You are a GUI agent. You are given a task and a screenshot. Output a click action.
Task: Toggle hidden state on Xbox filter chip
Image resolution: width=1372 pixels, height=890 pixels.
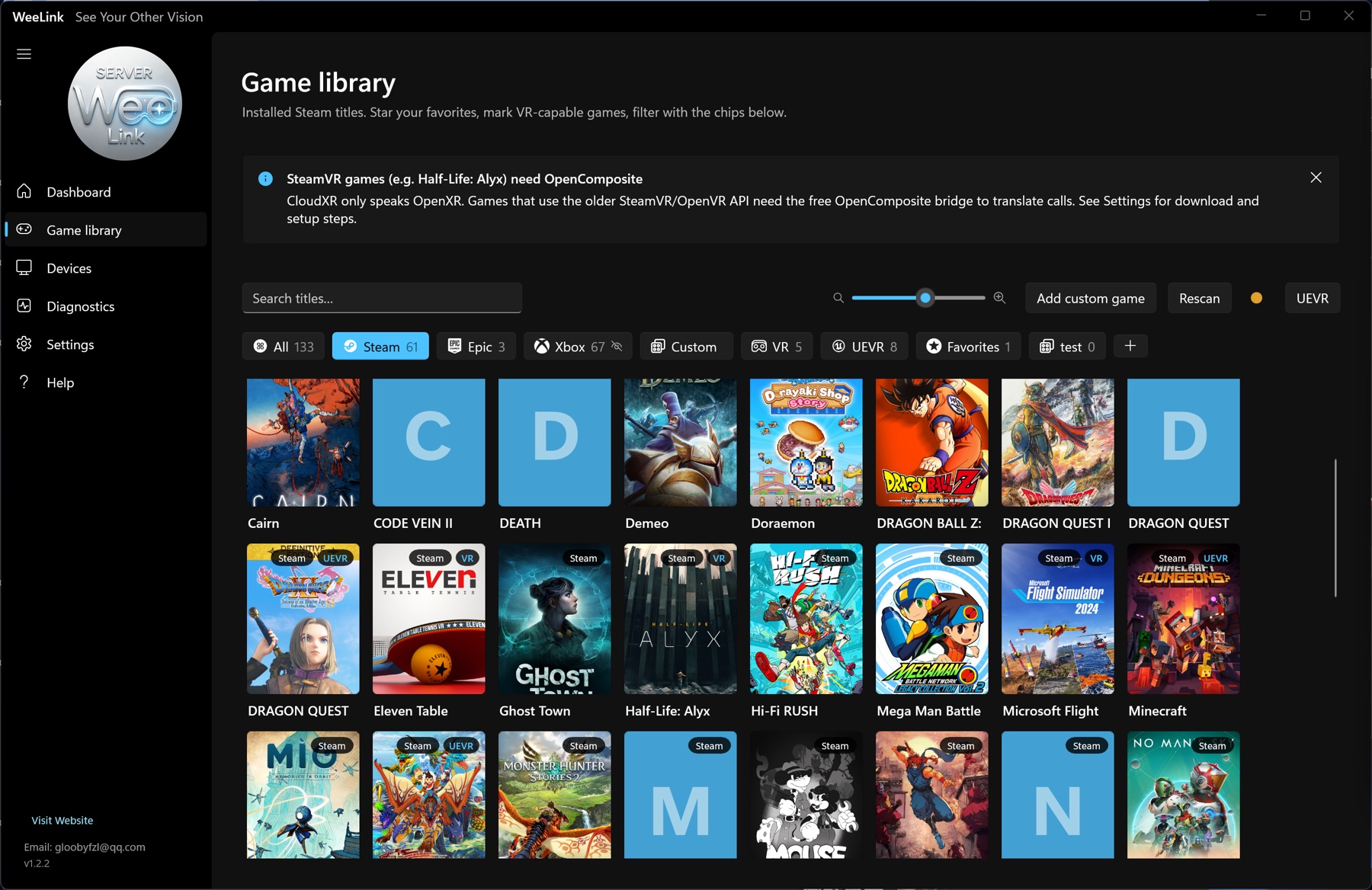617,347
